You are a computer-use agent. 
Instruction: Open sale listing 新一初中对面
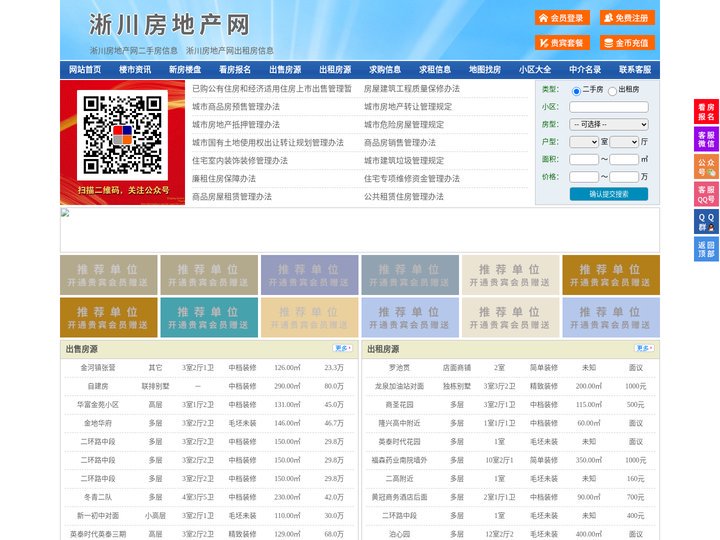[x=98, y=516]
